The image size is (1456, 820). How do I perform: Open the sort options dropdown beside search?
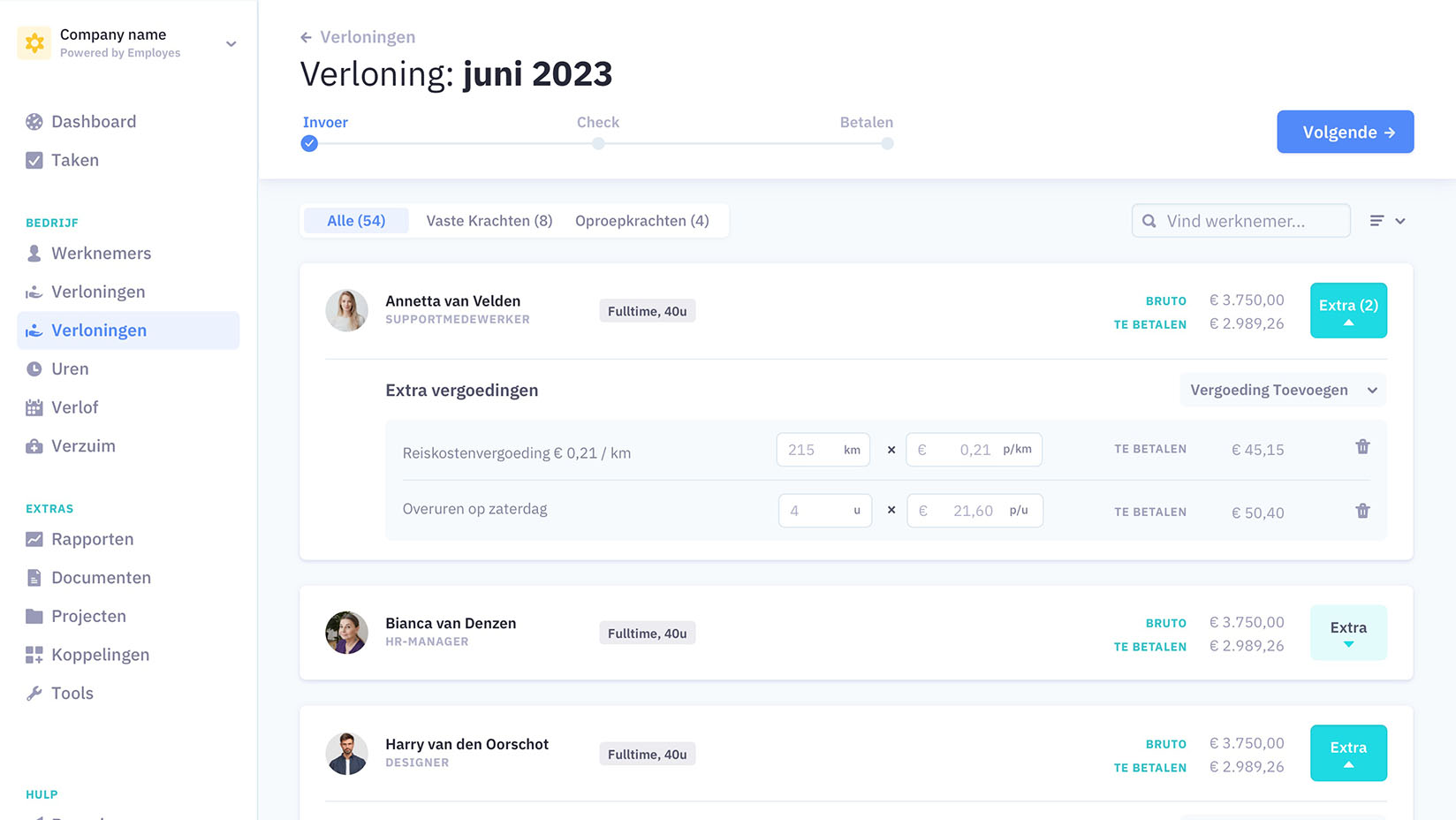[x=1387, y=221]
